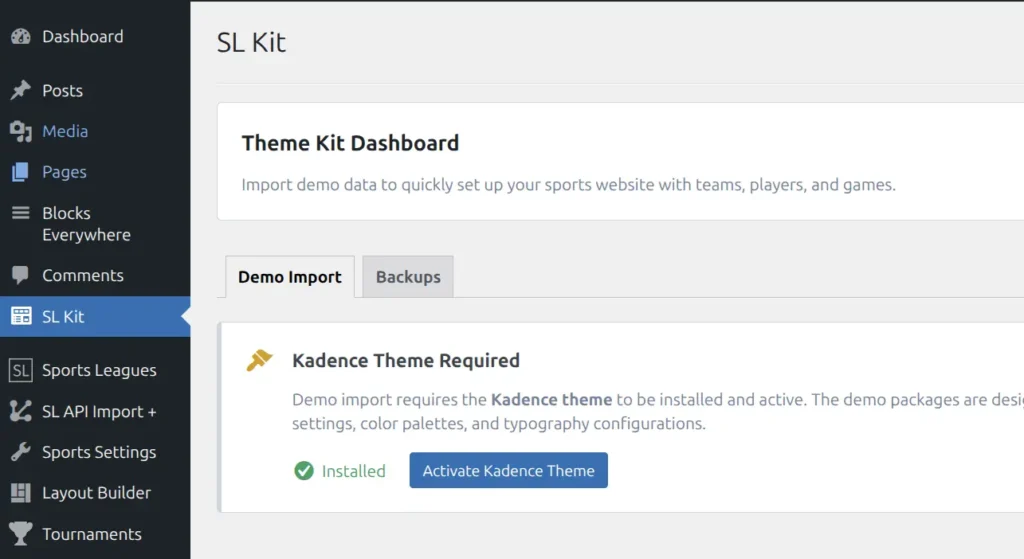This screenshot has width=1024, height=559.
Task: Click the Sports Leagues SL icon
Action: pyautogui.click(x=21, y=370)
